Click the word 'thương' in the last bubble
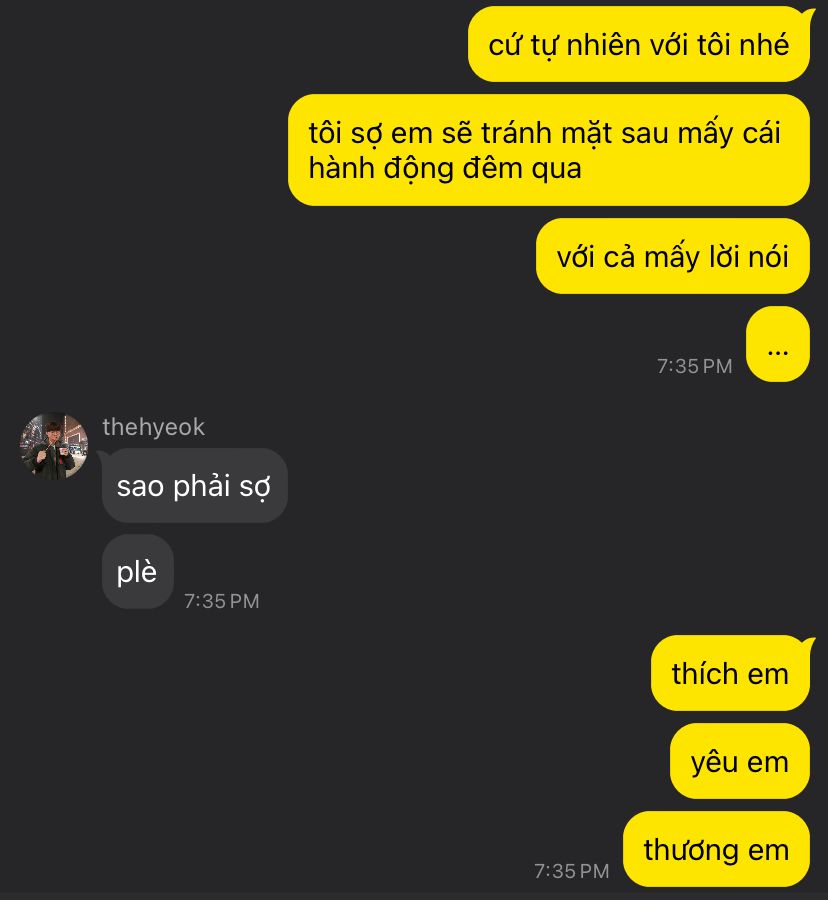Screen dimensions: 828x900 [x=691, y=851]
